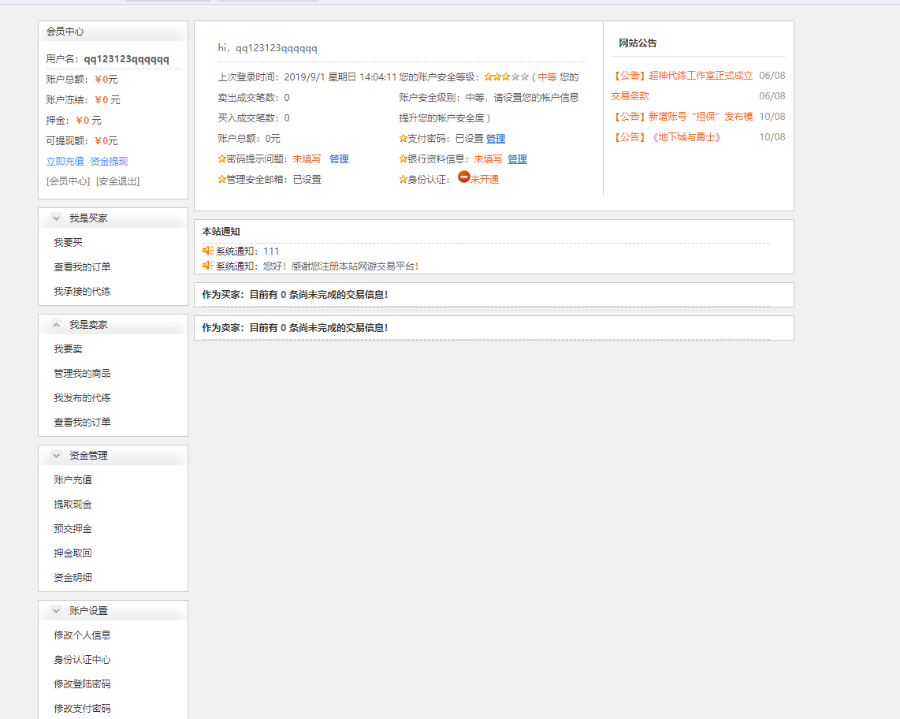Click 管理 next to 支付密码
This screenshot has height=719, width=900.
(x=496, y=136)
